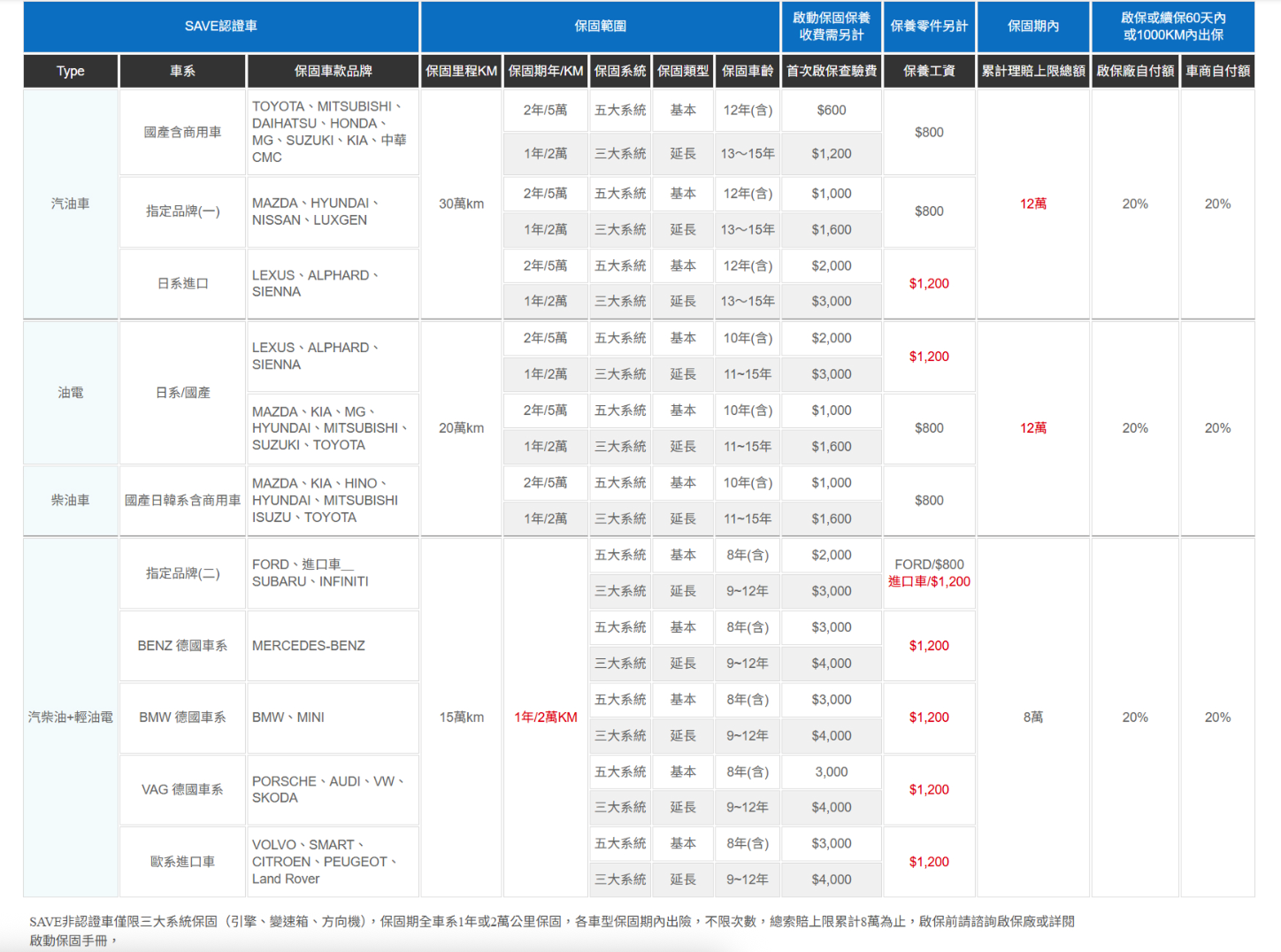
Task: Click the FORD/$800 labor fee cell
Action: coord(929,564)
